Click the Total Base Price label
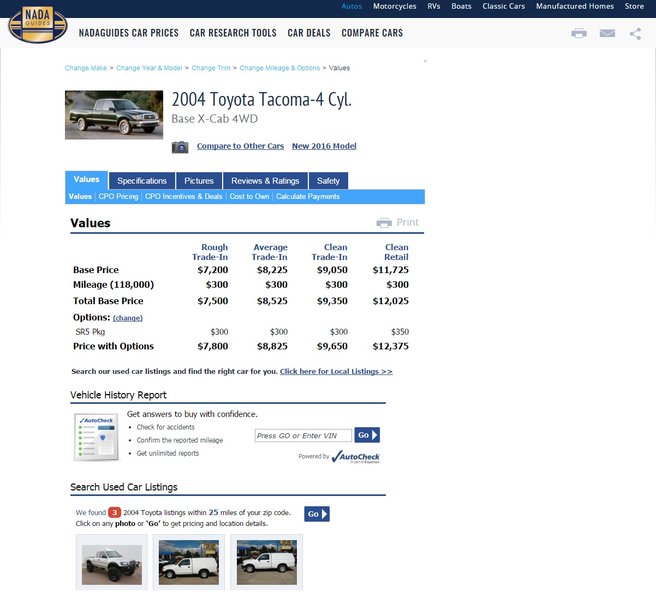 108,301
